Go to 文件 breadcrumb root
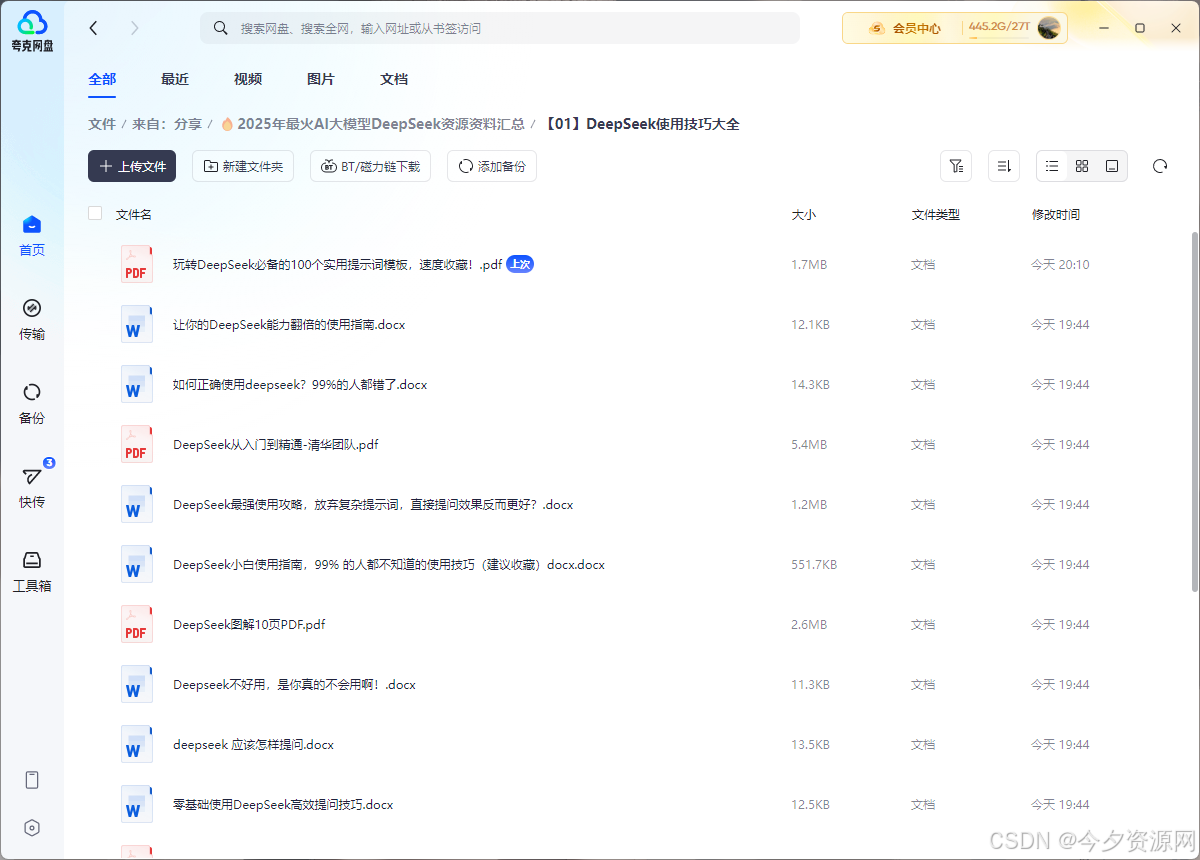 pyautogui.click(x=102, y=124)
